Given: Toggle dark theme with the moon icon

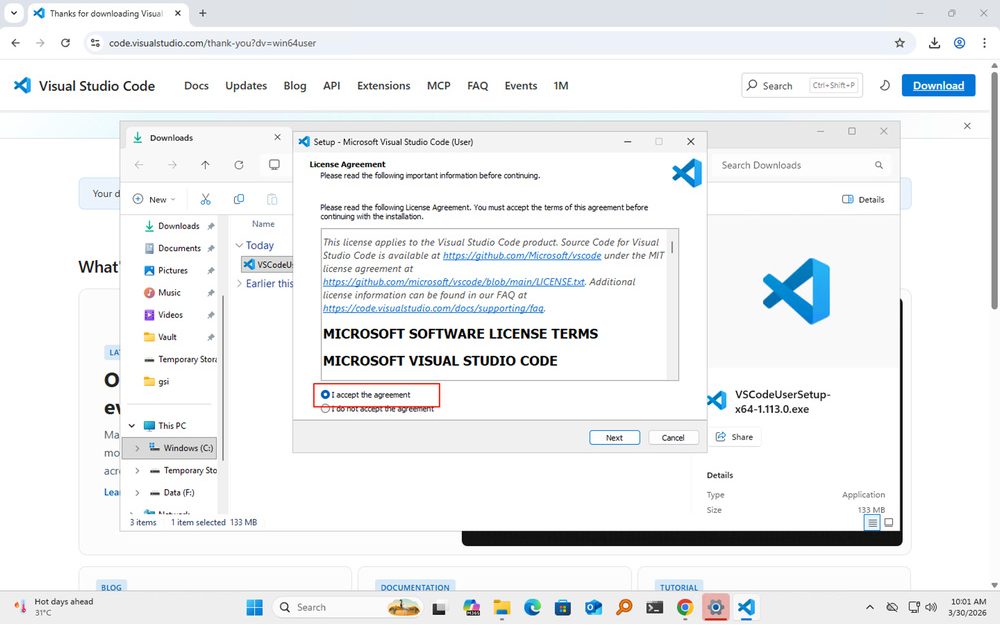Looking at the screenshot, I should pos(884,86).
